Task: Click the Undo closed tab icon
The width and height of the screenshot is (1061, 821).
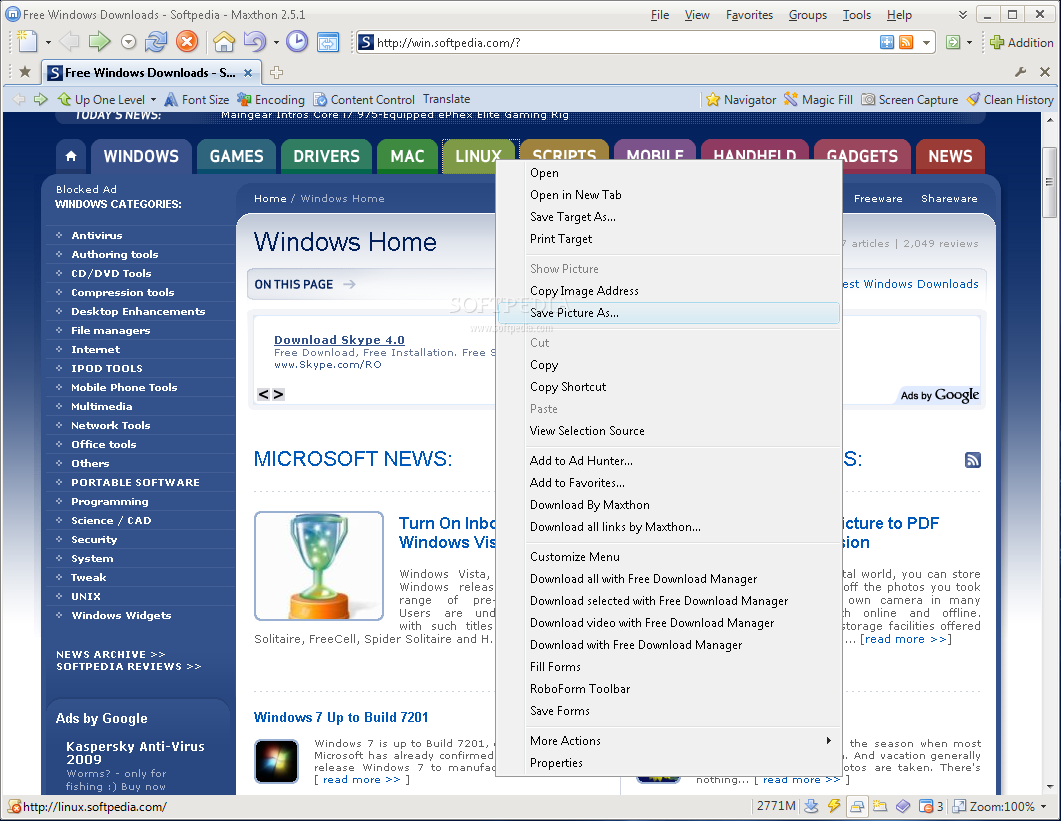Action: (x=254, y=42)
